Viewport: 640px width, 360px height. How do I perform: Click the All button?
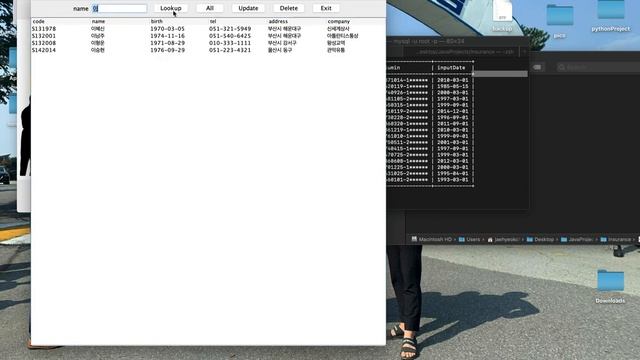point(210,8)
